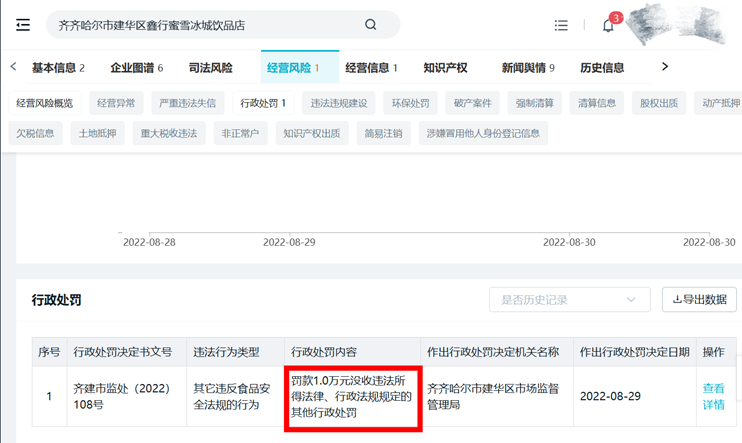Screen dimensions: 742x443
Task: Open the 新闻舆情 tab
Action: [x=528, y=68]
